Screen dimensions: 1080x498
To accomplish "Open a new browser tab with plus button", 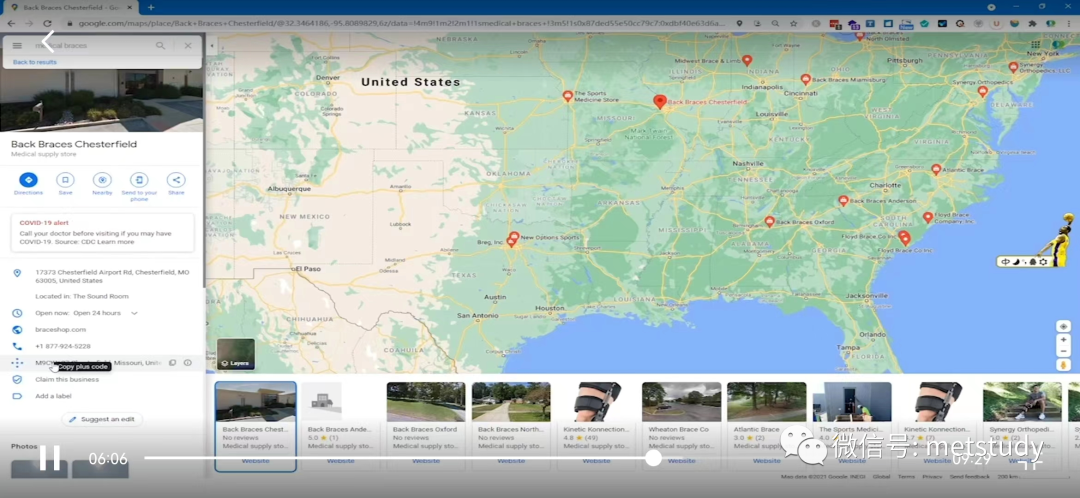I will tap(151, 7).
